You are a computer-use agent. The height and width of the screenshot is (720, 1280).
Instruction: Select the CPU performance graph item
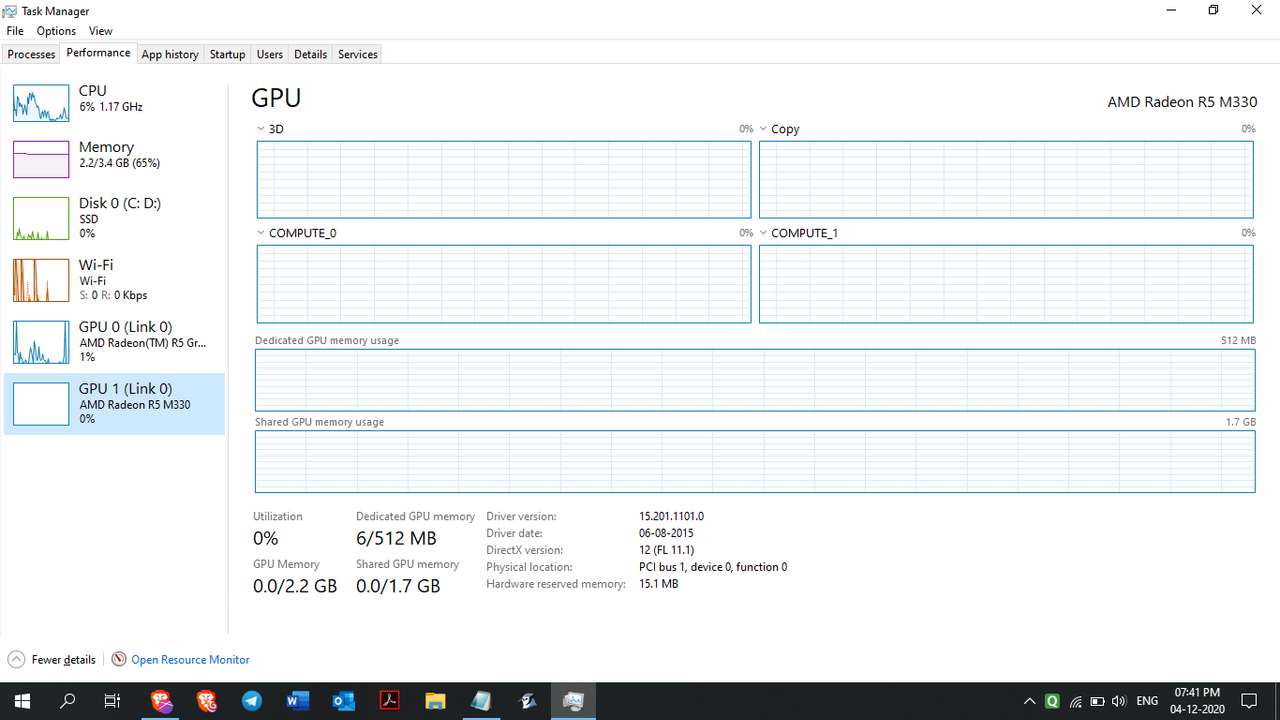(x=114, y=102)
